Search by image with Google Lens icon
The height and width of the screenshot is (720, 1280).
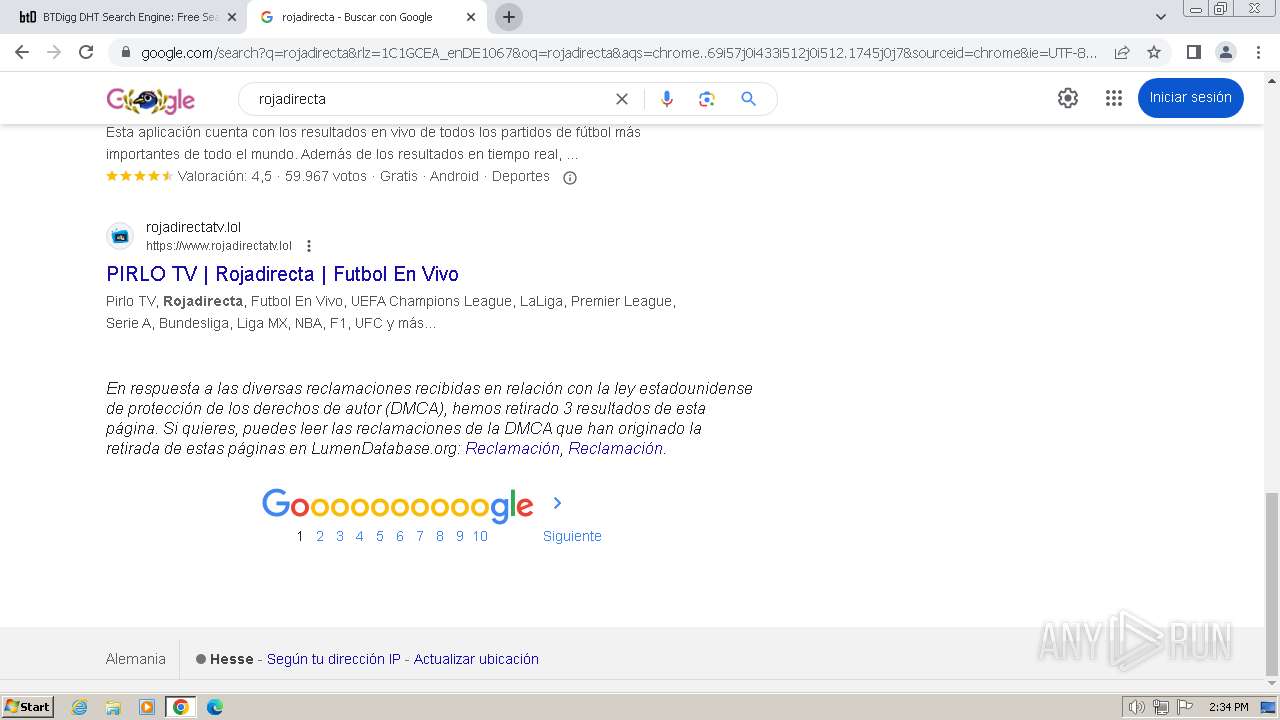click(x=707, y=99)
